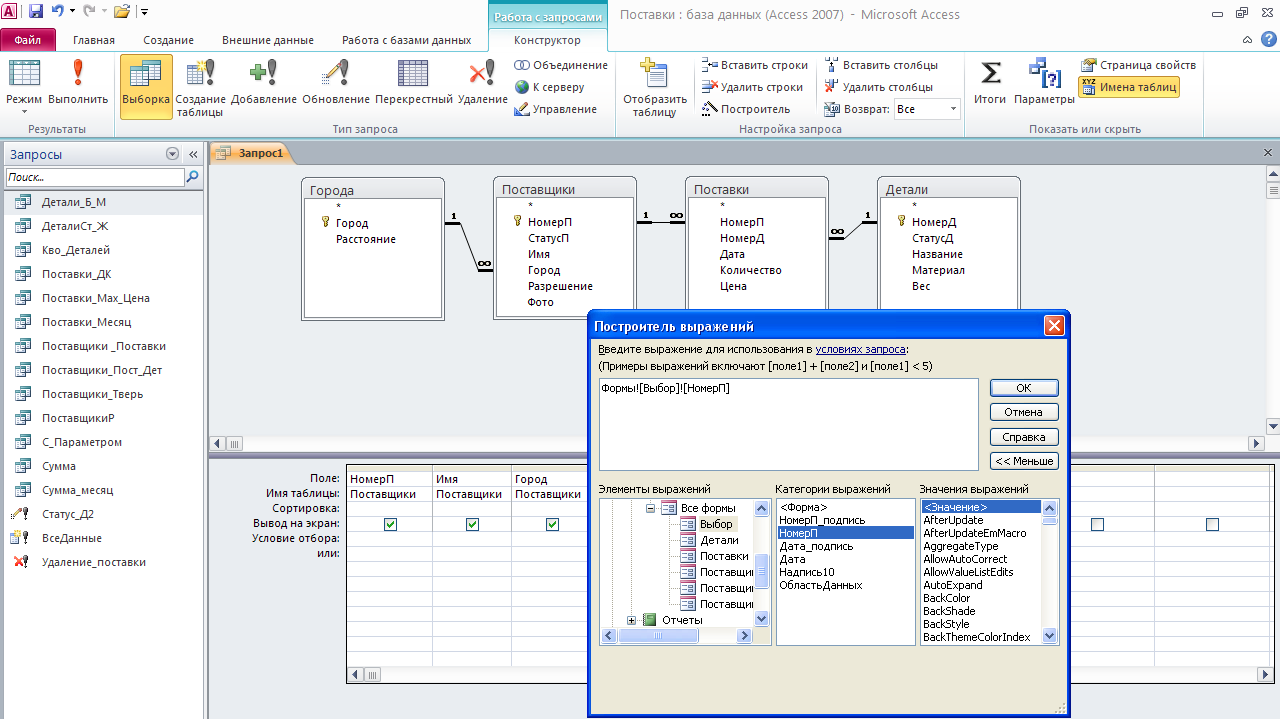The height and width of the screenshot is (719, 1280).
Task: Close the expression builder dialog
Action: (x=1053, y=326)
